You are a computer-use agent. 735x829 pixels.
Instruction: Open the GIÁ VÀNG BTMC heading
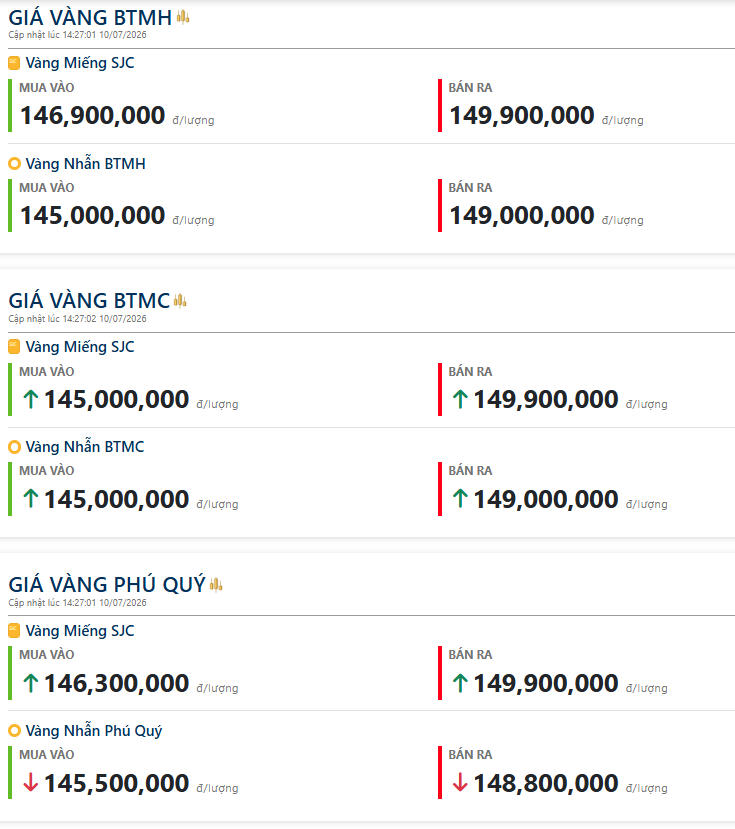click(x=89, y=301)
